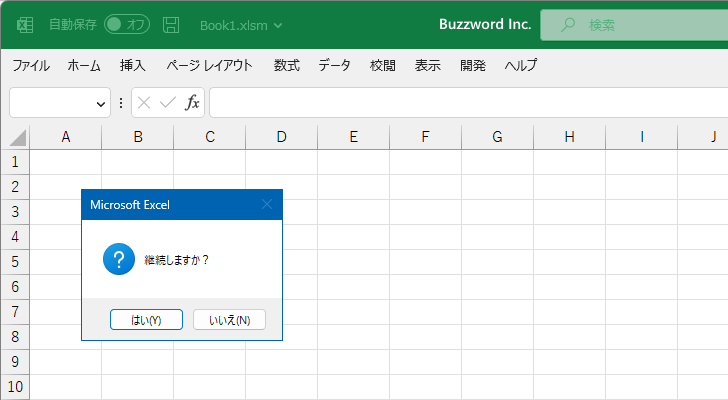728x400 pixels.
Task: Click the formula bar Enter checkmark icon
Action: coord(168,103)
